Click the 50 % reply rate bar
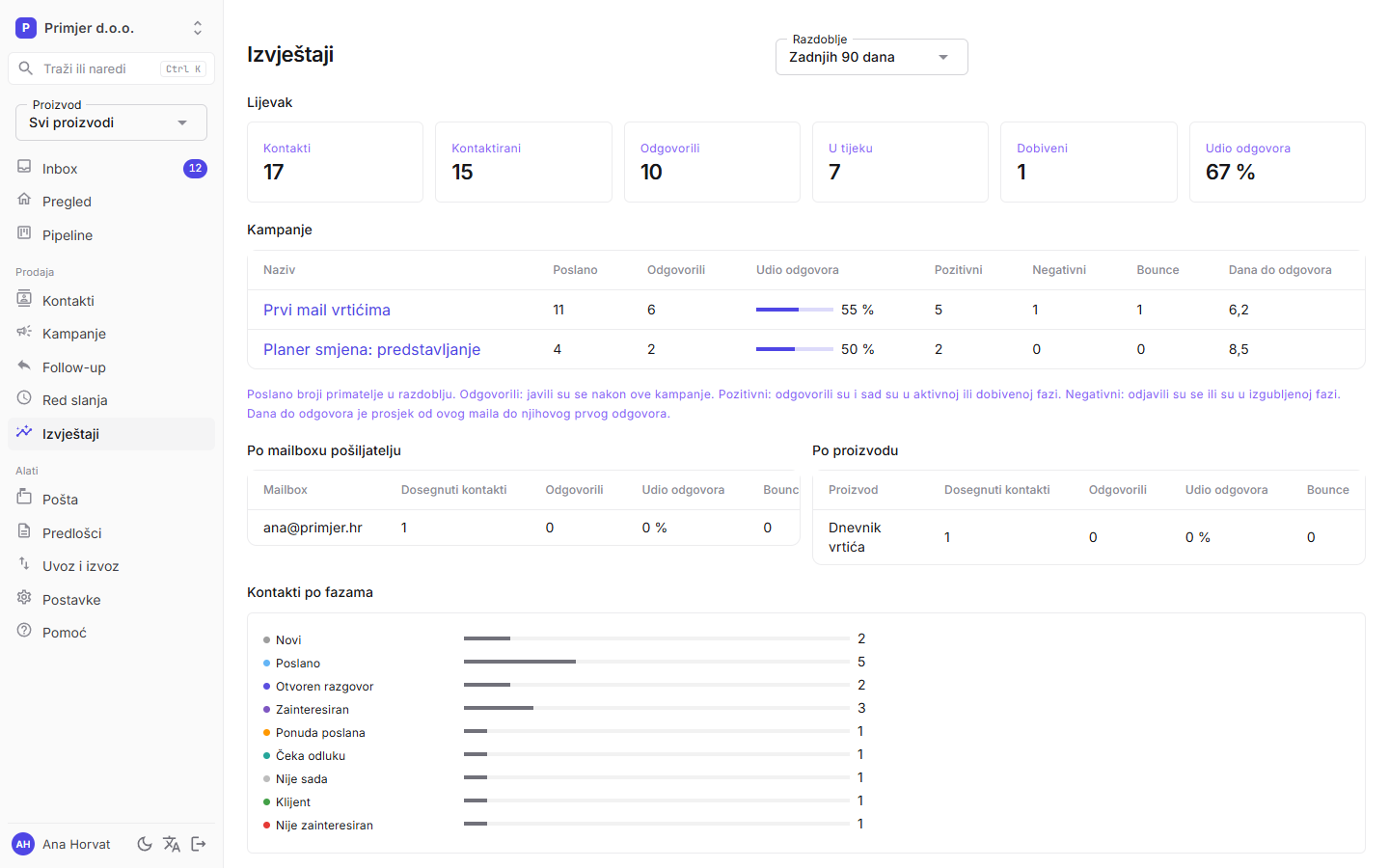This screenshot has height=868, width=1389. (x=795, y=349)
